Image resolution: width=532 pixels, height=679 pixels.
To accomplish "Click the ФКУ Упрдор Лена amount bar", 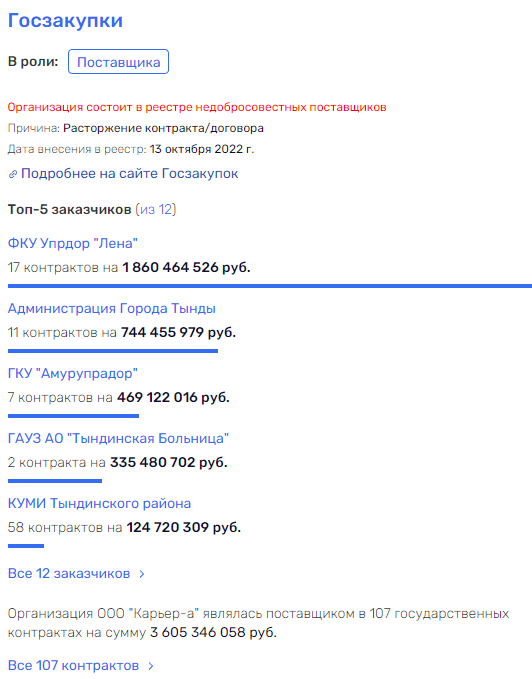I will (x=270, y=286).
